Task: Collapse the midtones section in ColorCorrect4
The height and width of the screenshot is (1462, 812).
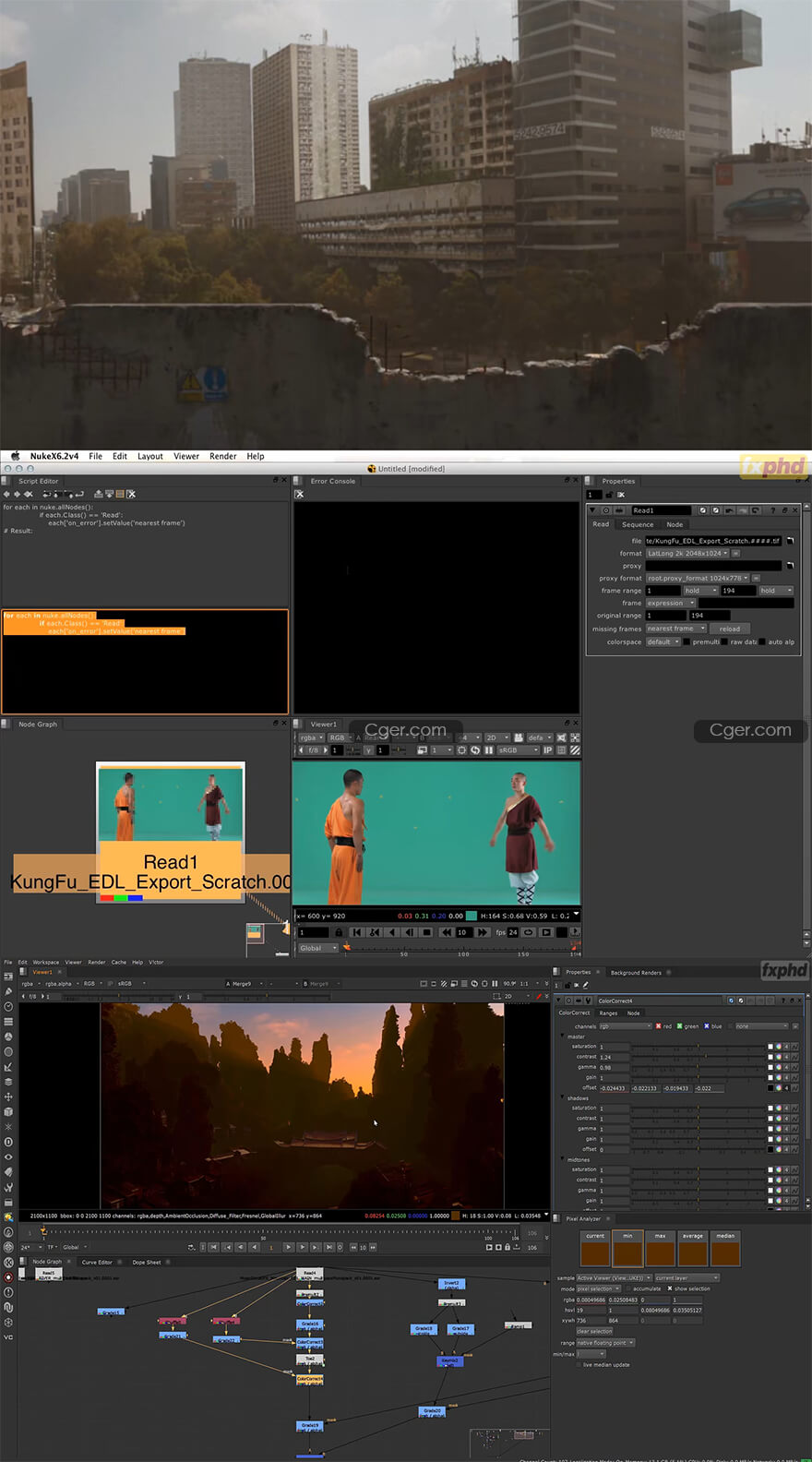Action: click(x=563, y=1159)
